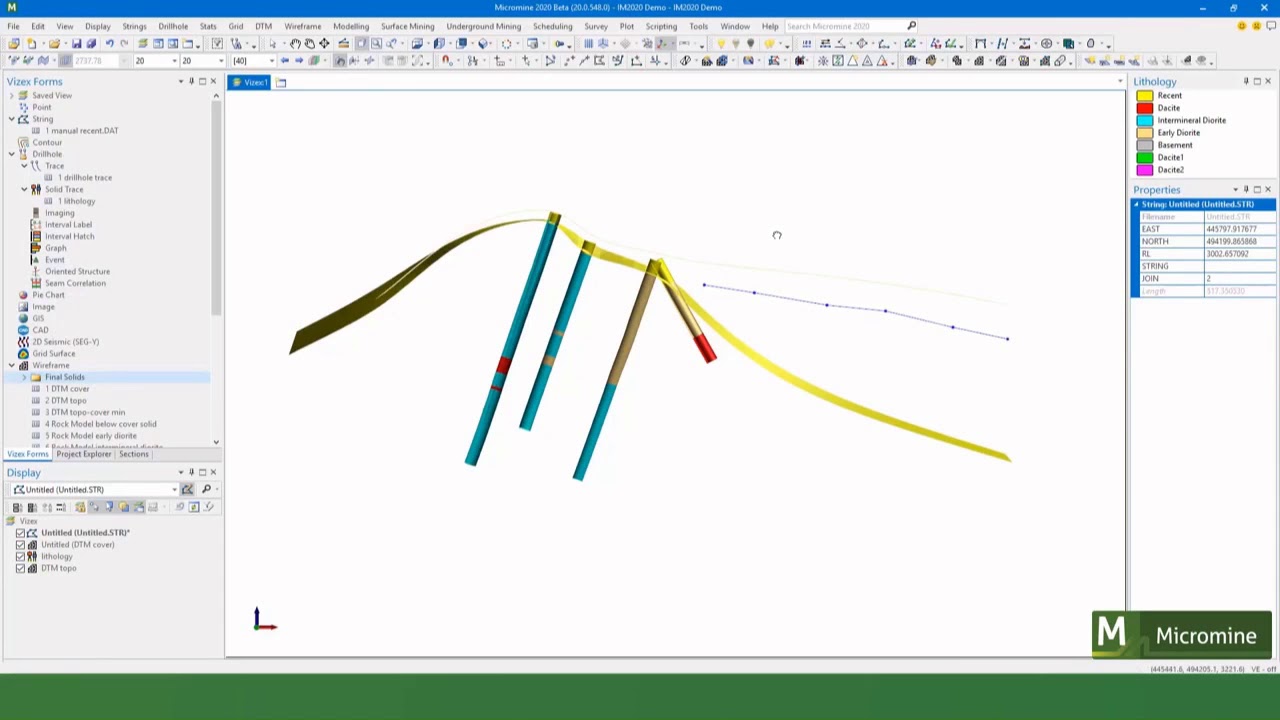1280x720 pixels.
Task: Open the Wireframe menu
Action: click(x=302, y=26)
